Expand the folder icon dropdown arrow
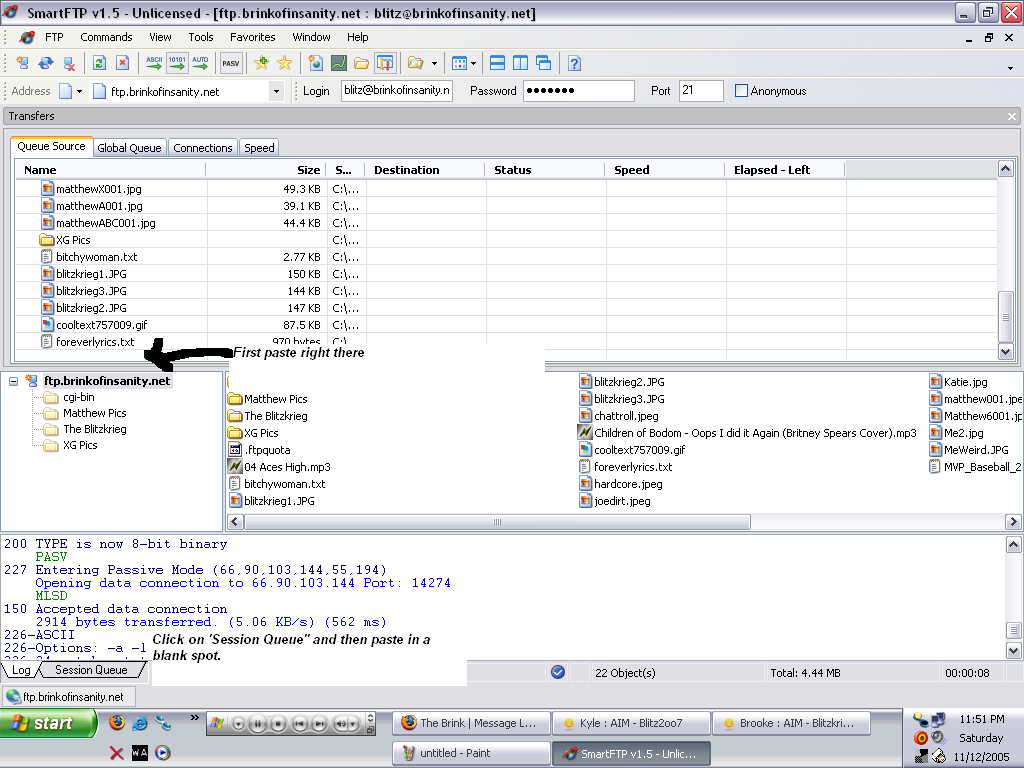1024x768 pixels. coord(434,63)
